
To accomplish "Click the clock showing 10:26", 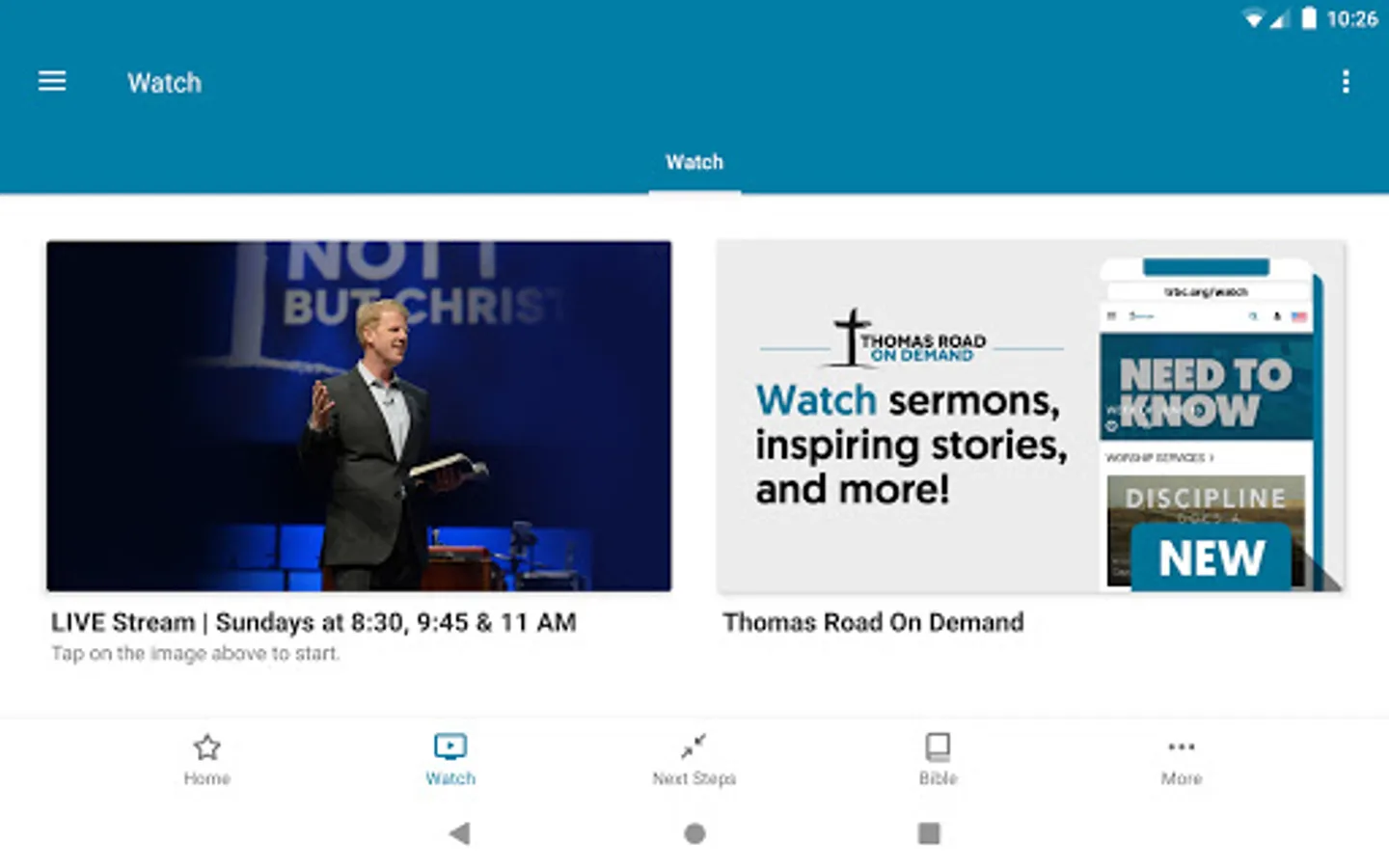I will pos(1352,19).
